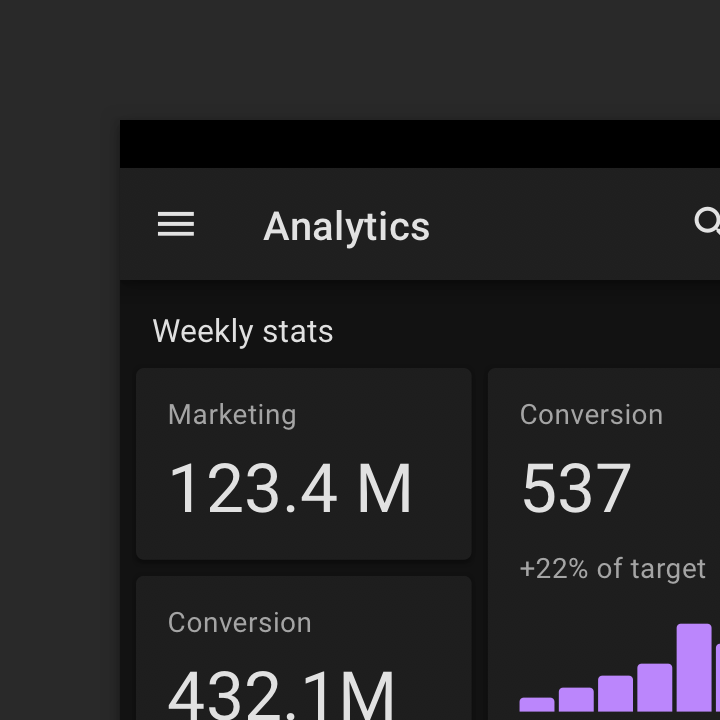Click the 537 conversion value

point(576,490)
